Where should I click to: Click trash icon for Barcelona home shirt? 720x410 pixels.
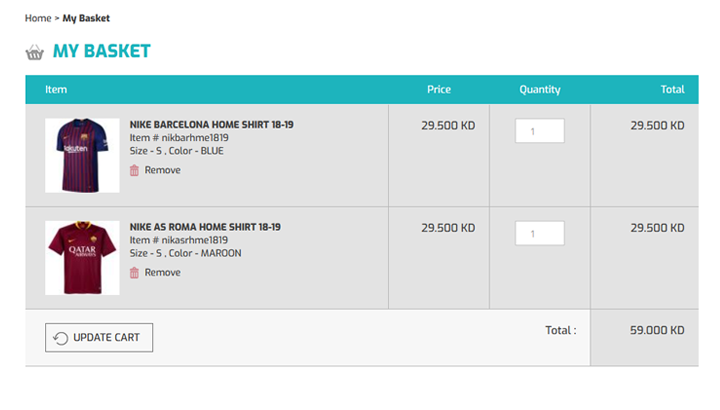[x=134, y=170]
